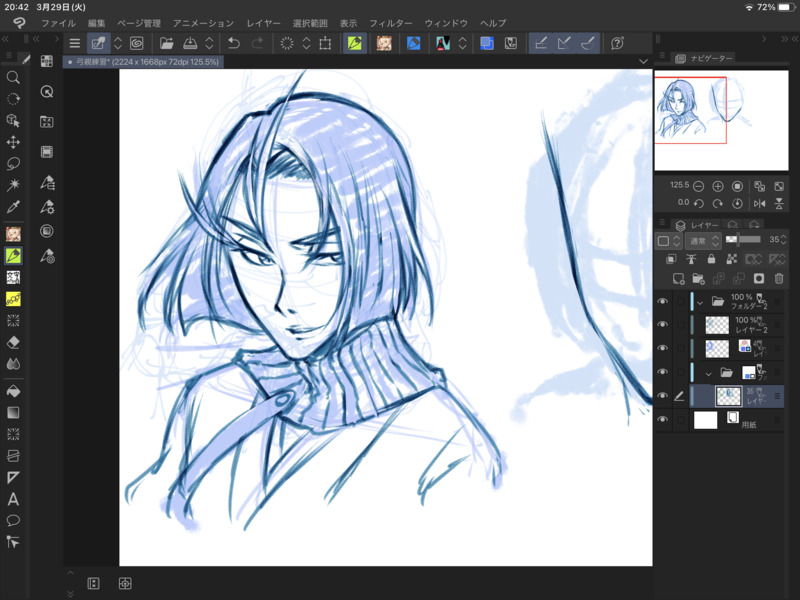Select the Blend tool
Image resolution: width=800 pixels, height=600 pixels.
pos(13,364)
